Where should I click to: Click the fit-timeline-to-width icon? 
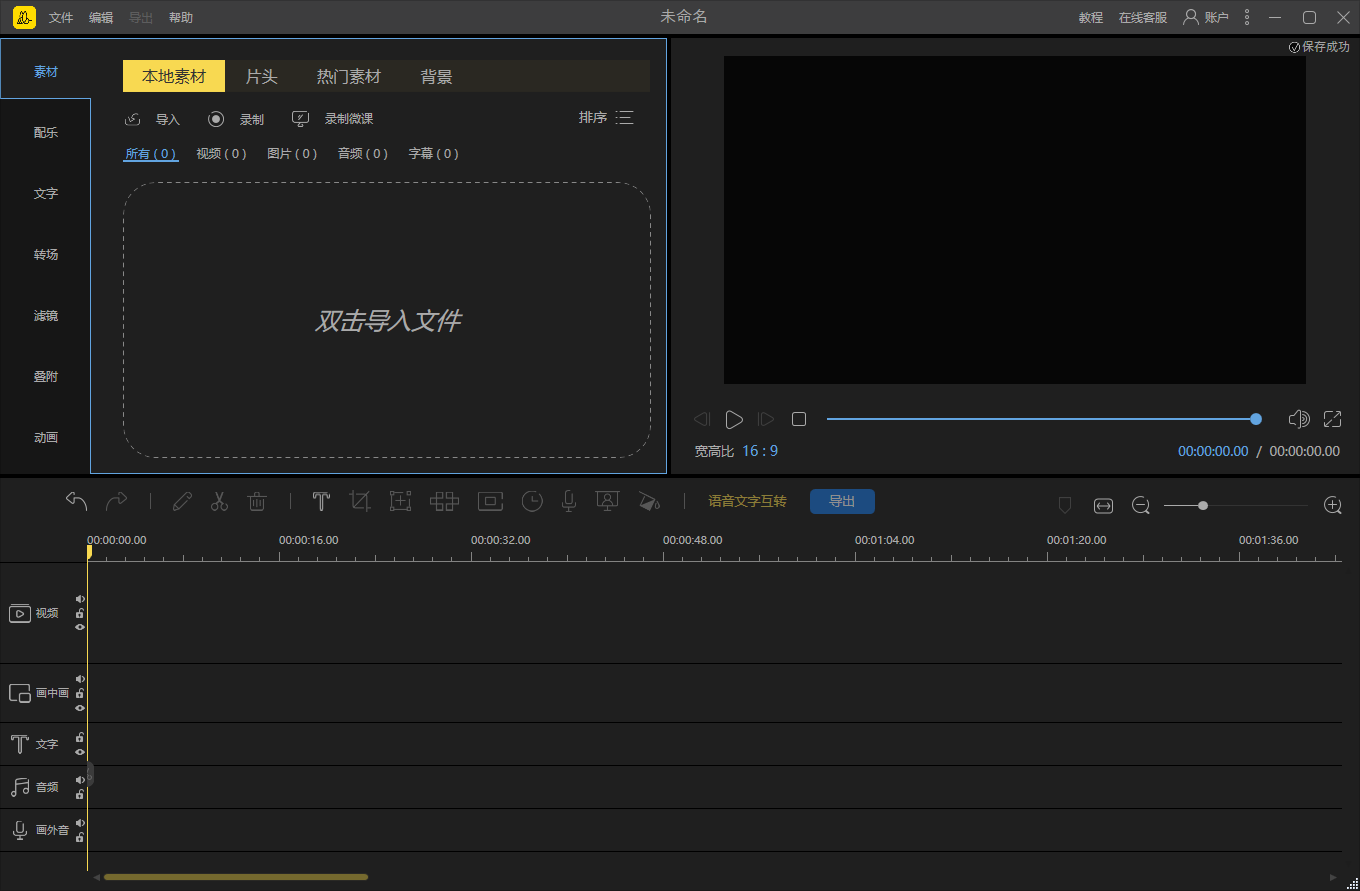1103,506
